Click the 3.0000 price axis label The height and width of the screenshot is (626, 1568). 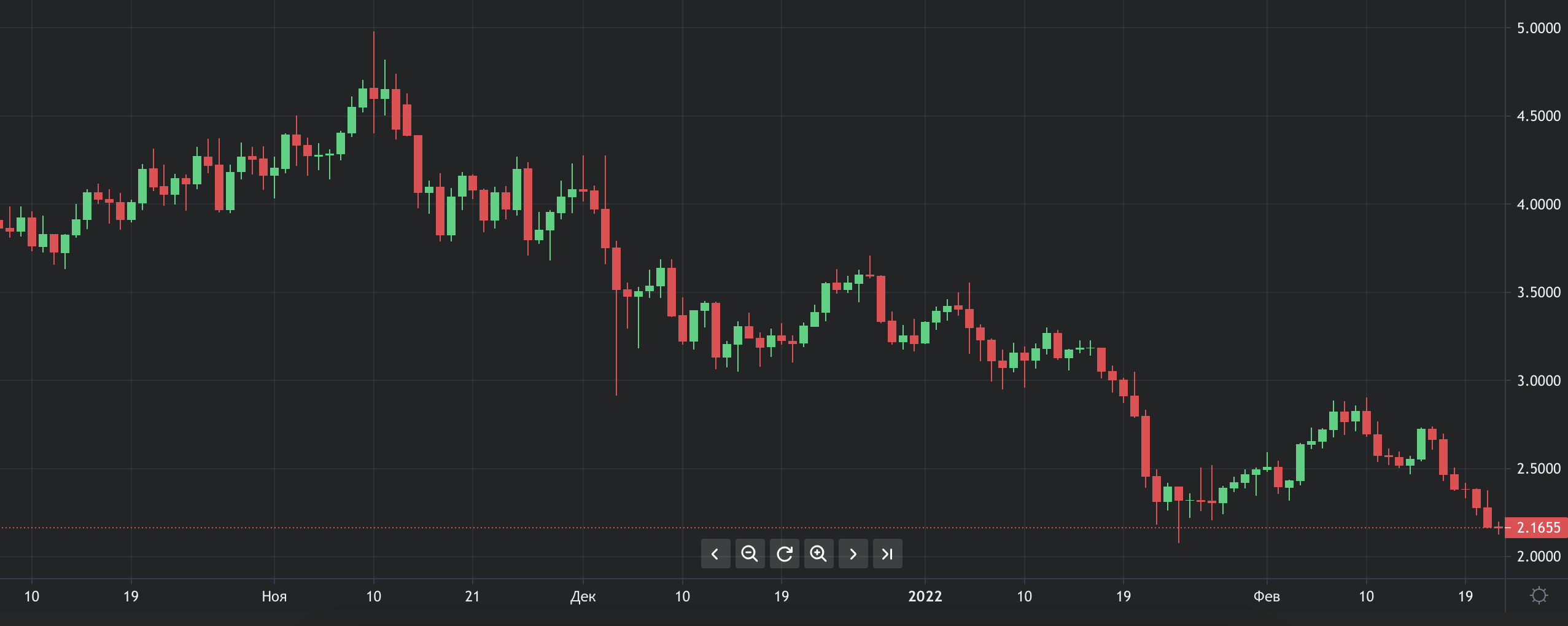(x=1539, y=381)
